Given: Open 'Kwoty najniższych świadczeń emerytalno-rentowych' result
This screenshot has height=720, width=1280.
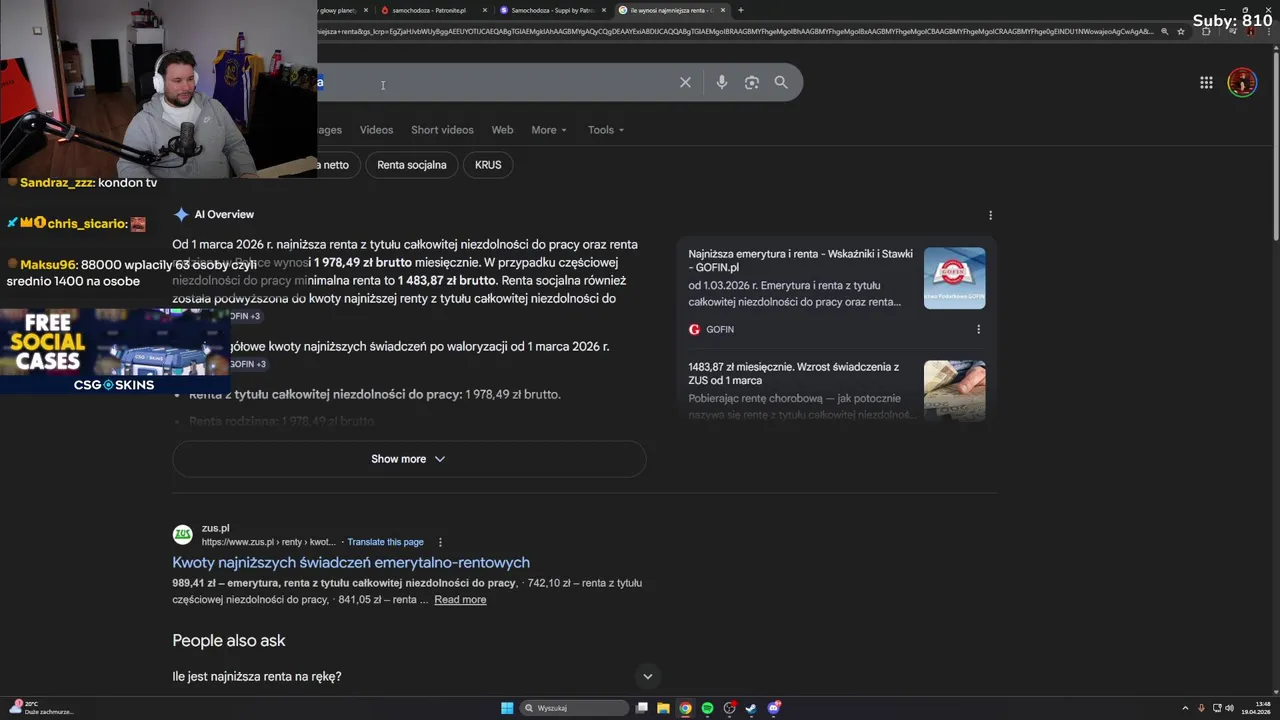Looking at the screenshot, I should [351, 563].
